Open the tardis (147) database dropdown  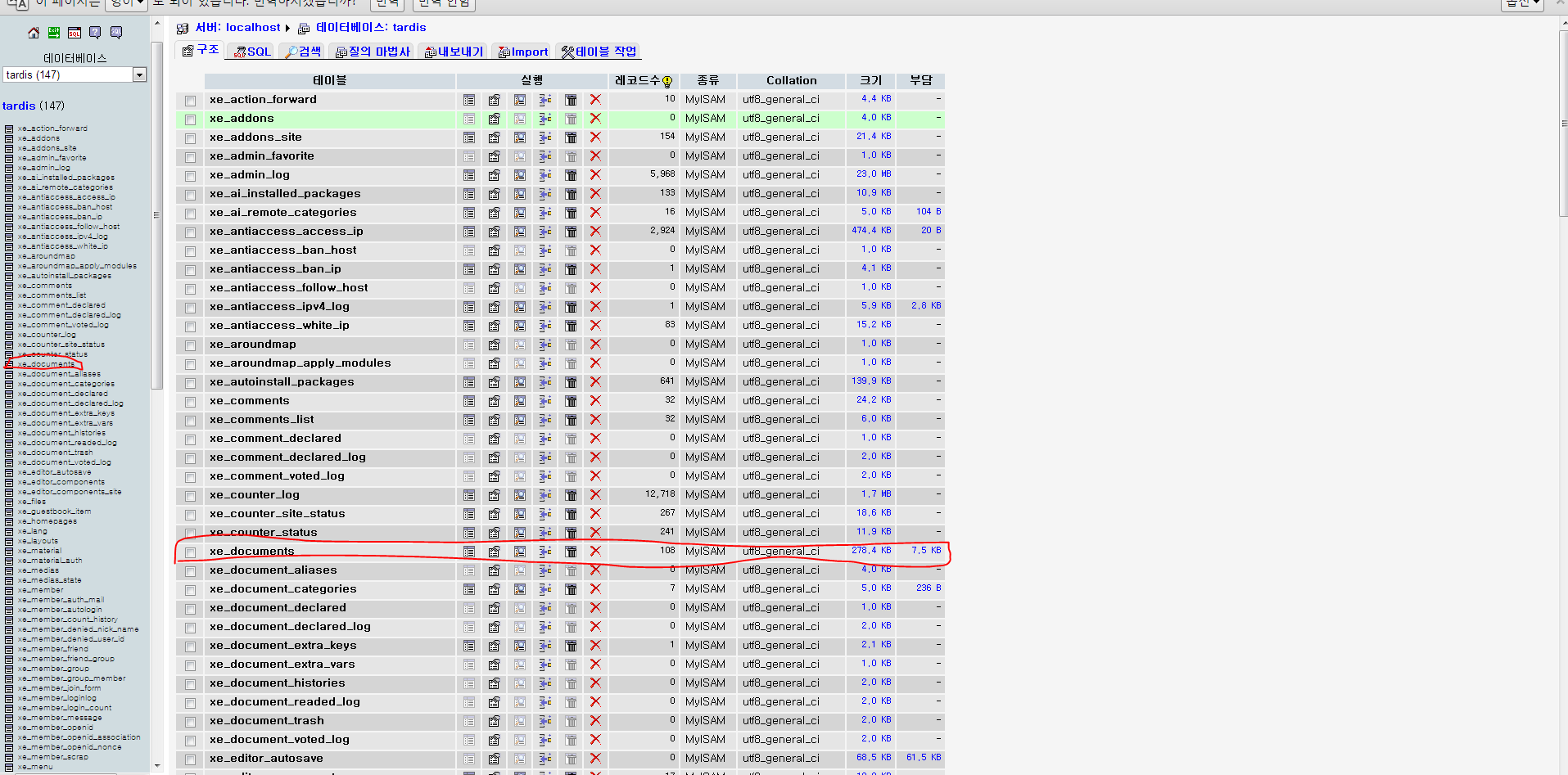pos(139,74)
